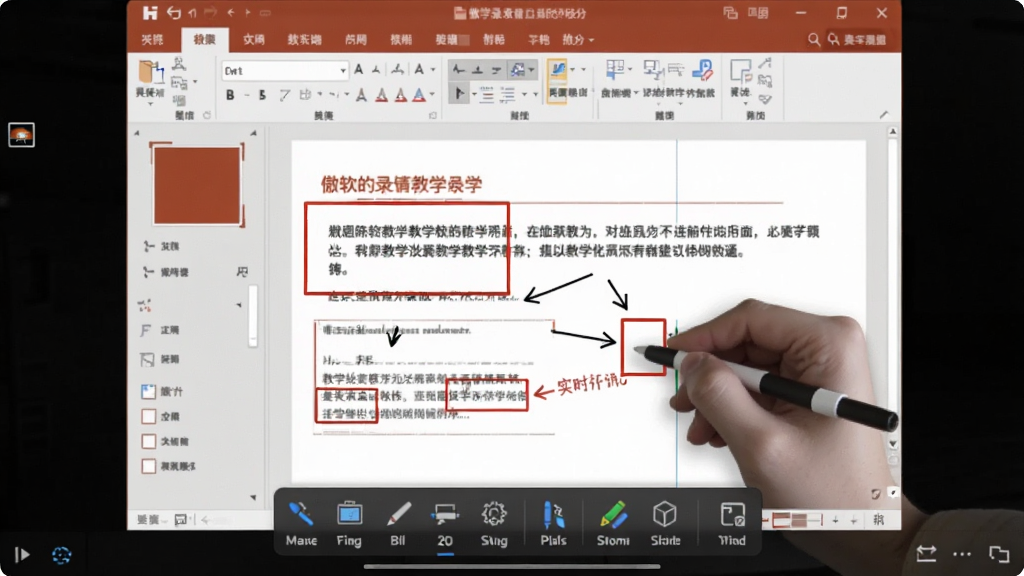Viewport: 1024px width, 576px height.
Task: Collapse the left pane section with the small triangle expander
Action: 238,305
